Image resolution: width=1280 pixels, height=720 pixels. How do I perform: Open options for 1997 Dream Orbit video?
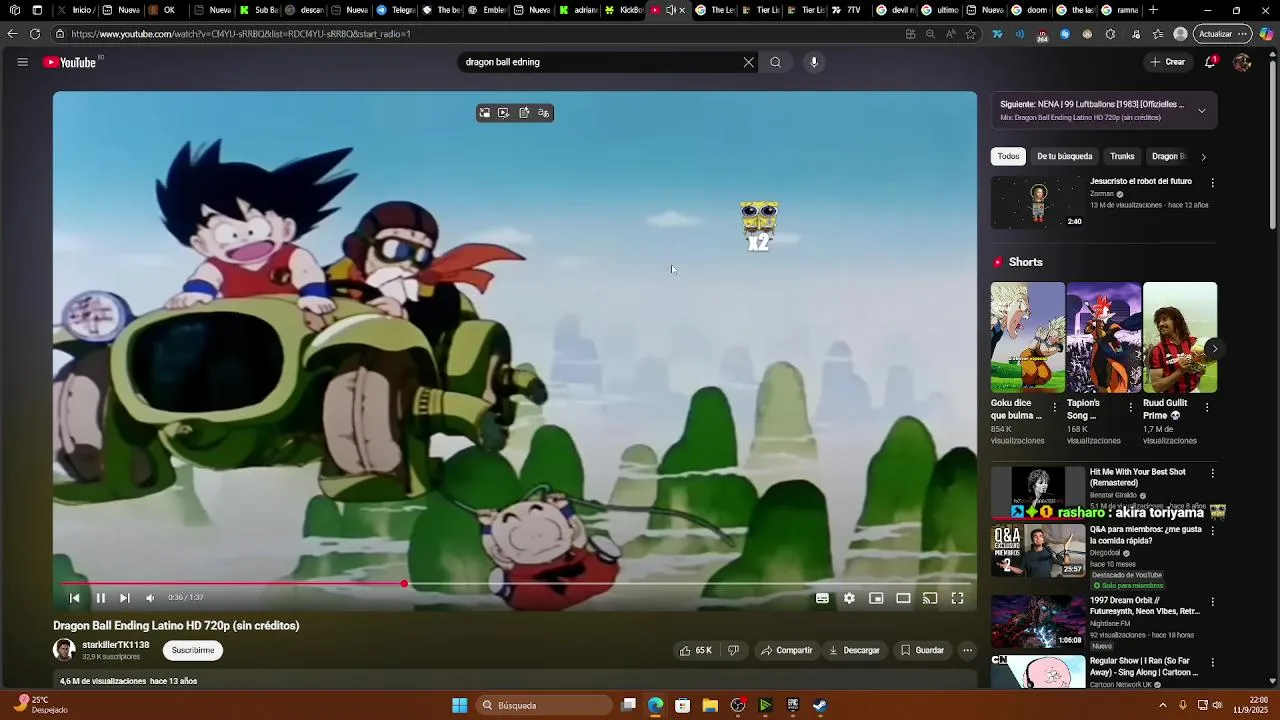pyautogui.click(x=1212, y=602)
